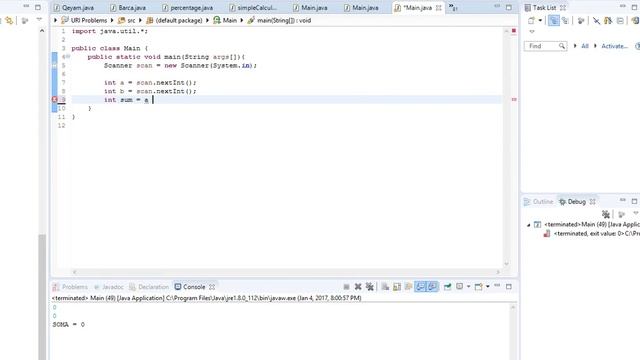
Task: Click Remove All Terminated icon in Debug view
Action: pyautogui.click(x=606, y=214)
